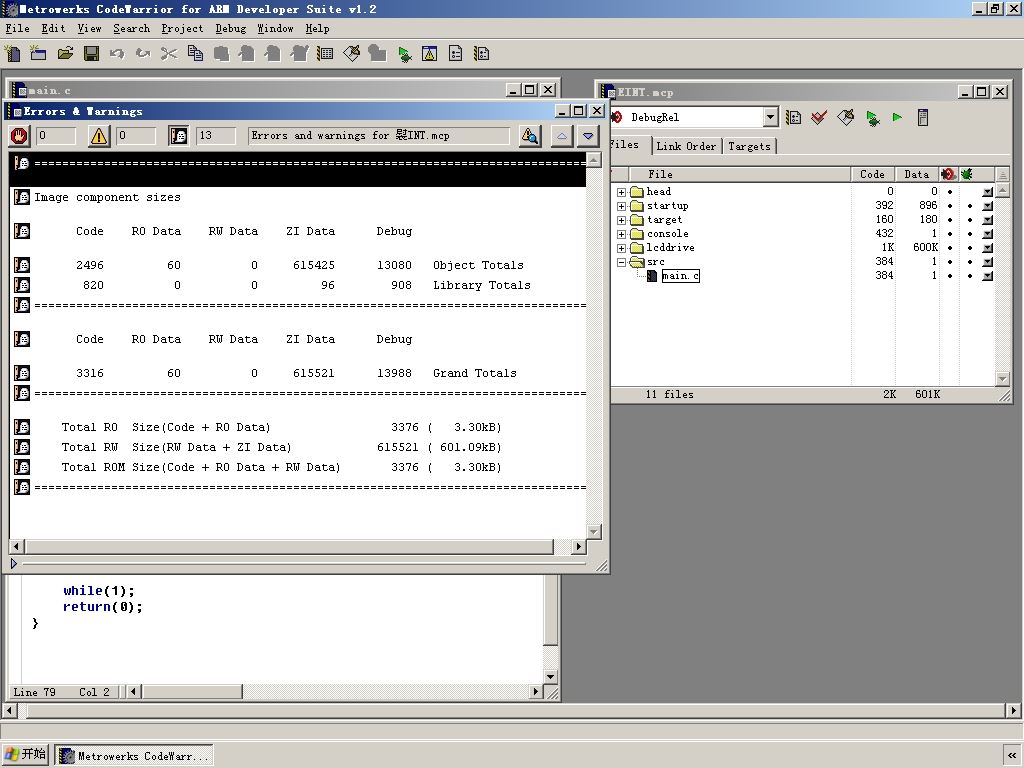1024x768 pixels.
Task: Toggle the errors stop-hand filter button
Action: pos(20,136)
